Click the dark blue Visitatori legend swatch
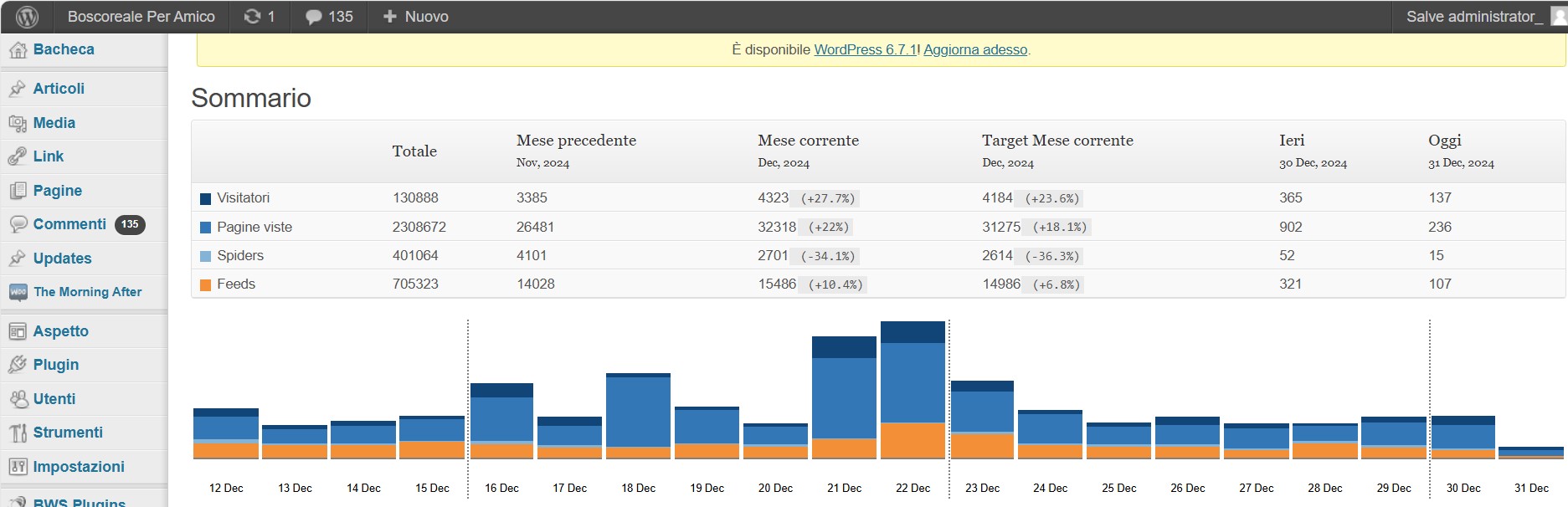Viewport: 1568px width, 507px height. [205, 199]
